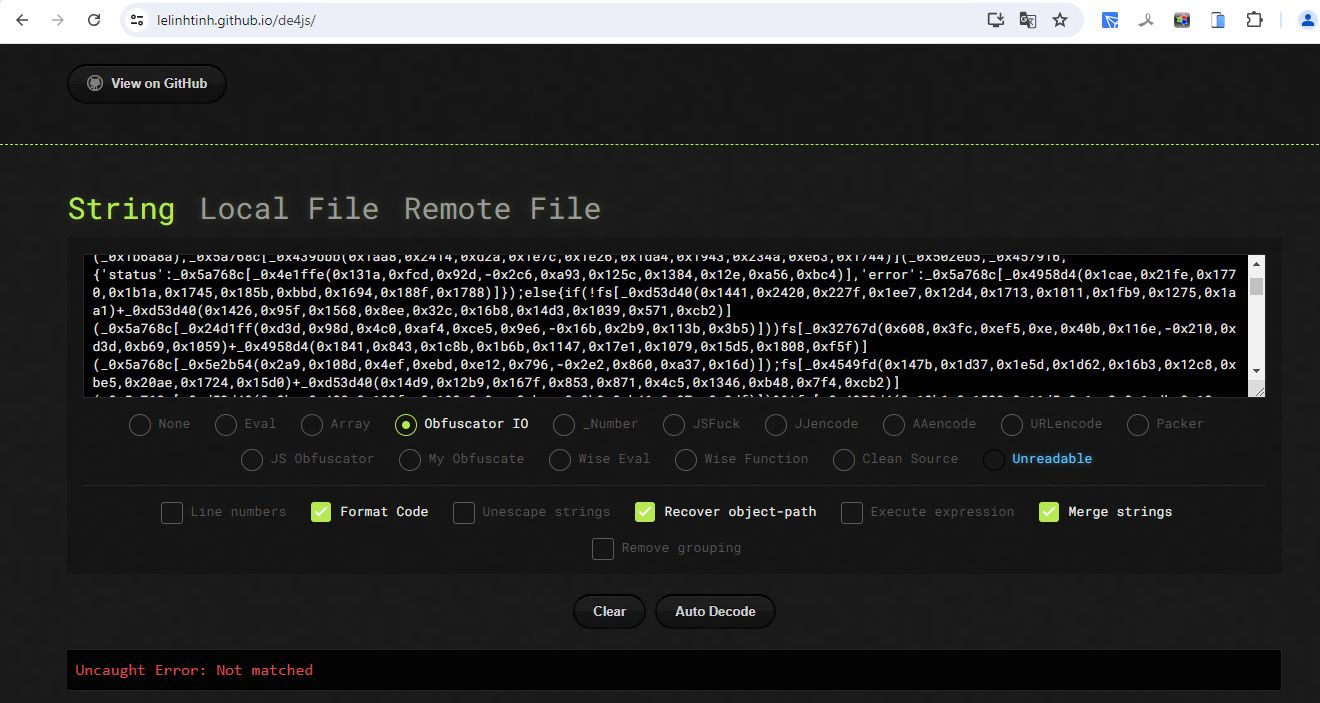
Task: View site information icon in address bar
Action: pyautogui.click(x=138, y=20)
